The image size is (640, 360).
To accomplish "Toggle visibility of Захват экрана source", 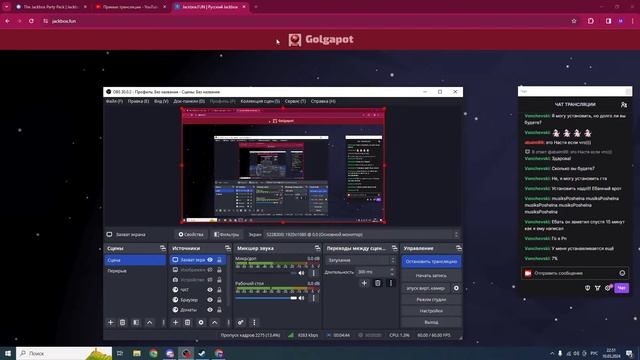I will pos(210,260).
